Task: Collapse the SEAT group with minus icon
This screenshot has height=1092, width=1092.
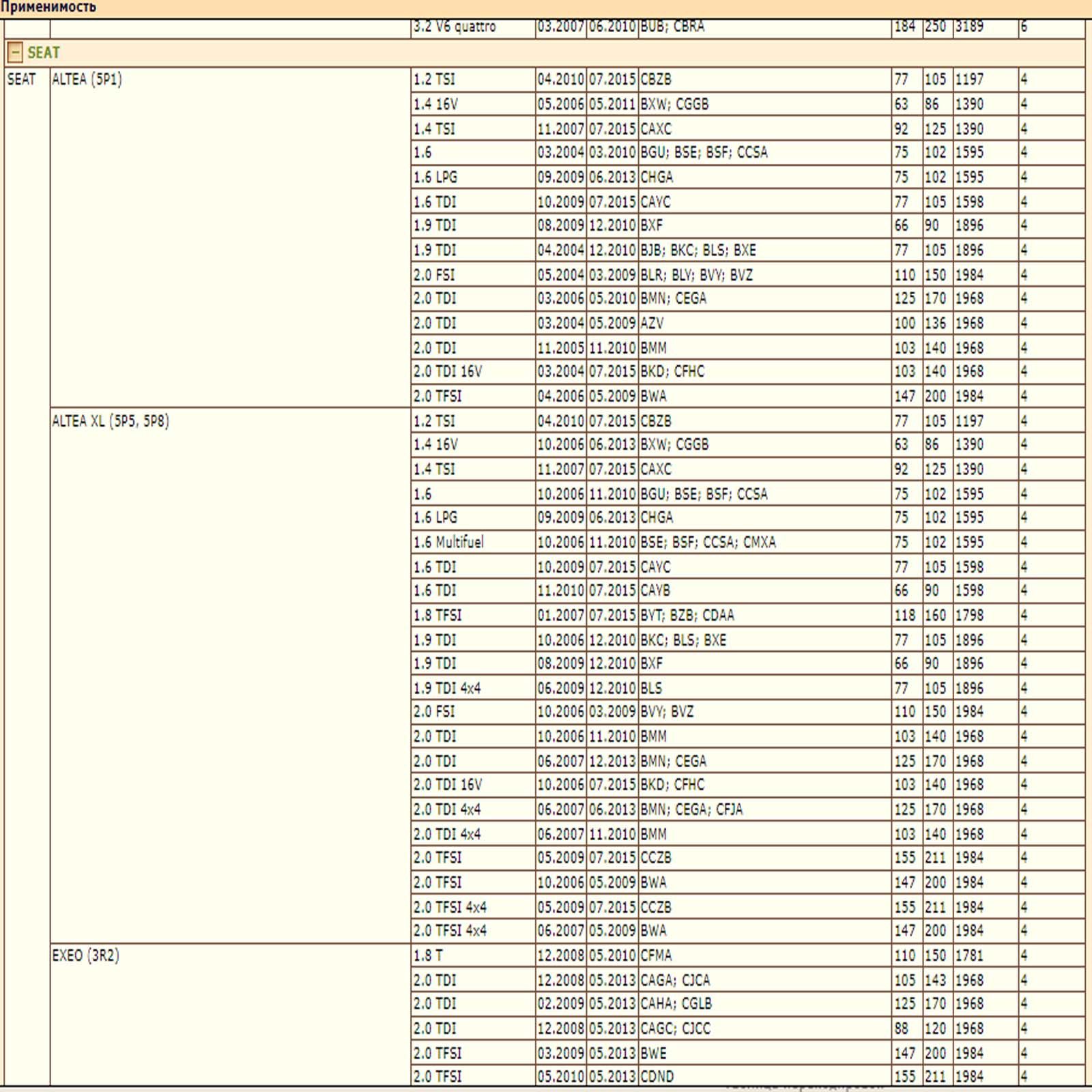Action: click(x=15, y=53)
